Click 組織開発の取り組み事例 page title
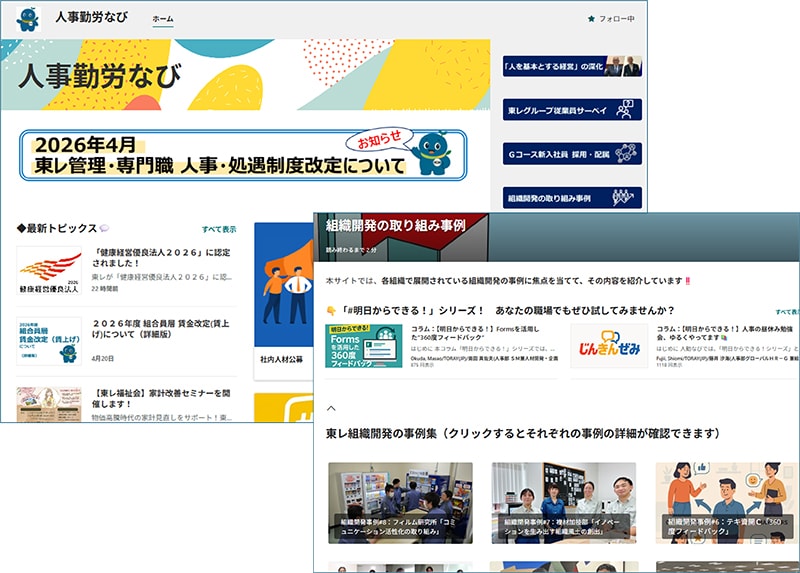The width and height of the screenshot is (800, 573). pos(395,225)
